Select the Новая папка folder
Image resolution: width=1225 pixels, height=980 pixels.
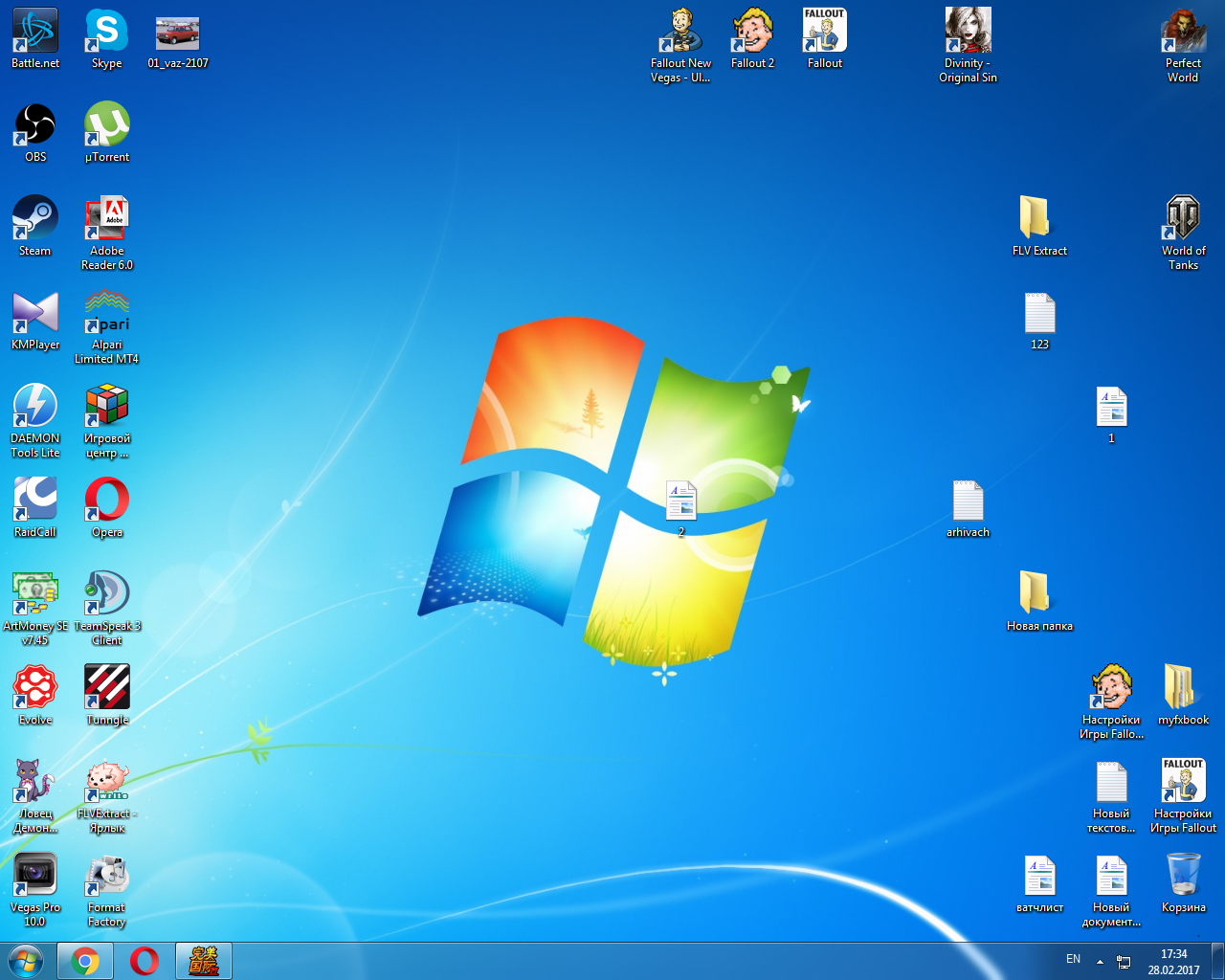1040,602
